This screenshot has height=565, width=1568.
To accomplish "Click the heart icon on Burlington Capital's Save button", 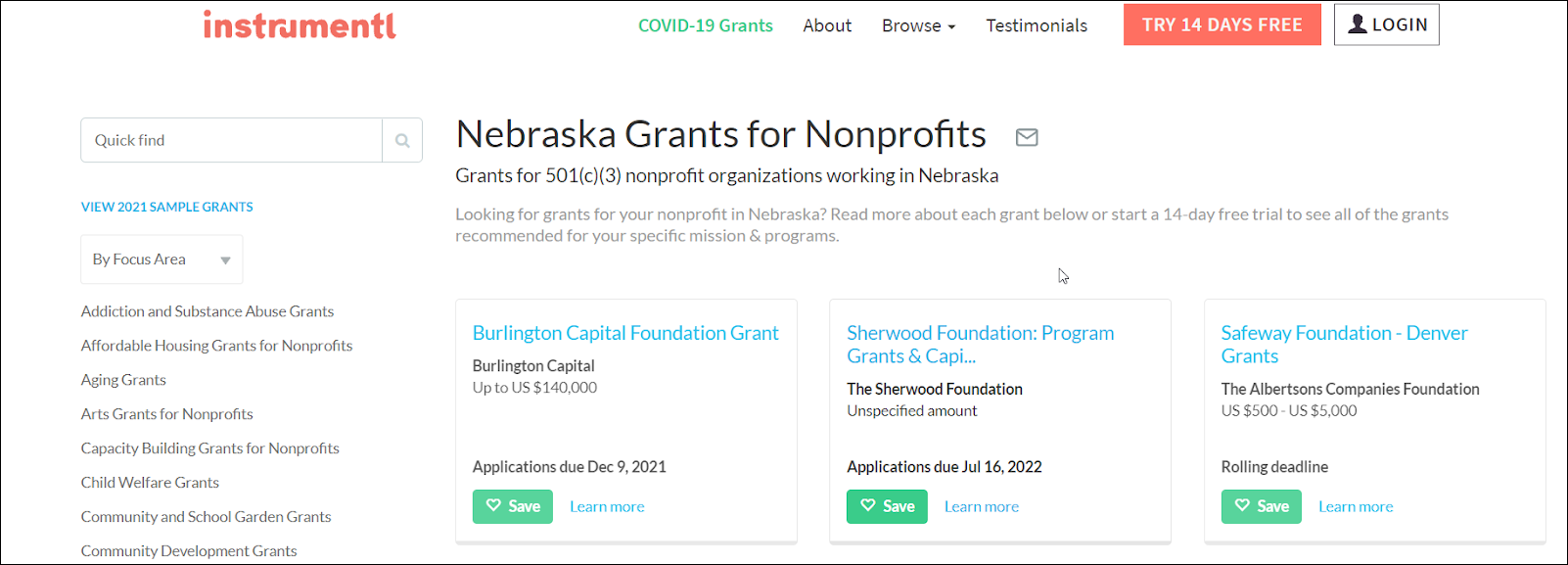I will pyautogui.click(x=493, y=506).
